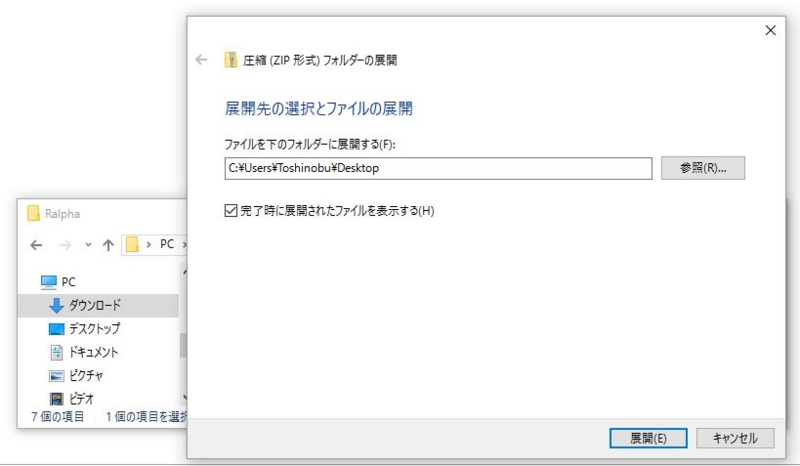Expand the chevron before PC in address bar
This screenshot has height=466, width=800.
coord(148,244)
